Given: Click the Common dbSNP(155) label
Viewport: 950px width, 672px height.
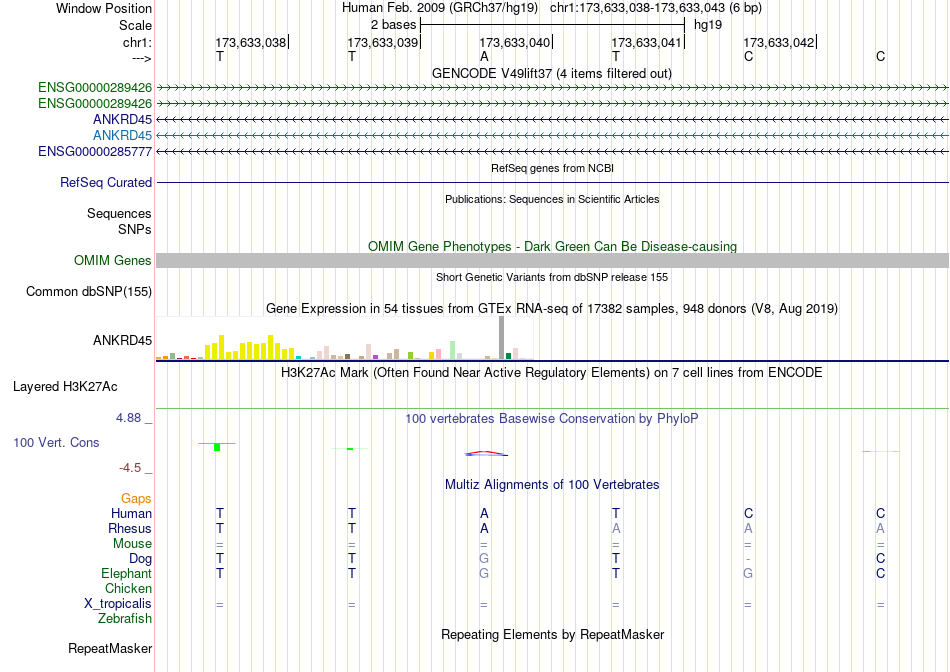Looking at the screenshot, I should 89,291.
